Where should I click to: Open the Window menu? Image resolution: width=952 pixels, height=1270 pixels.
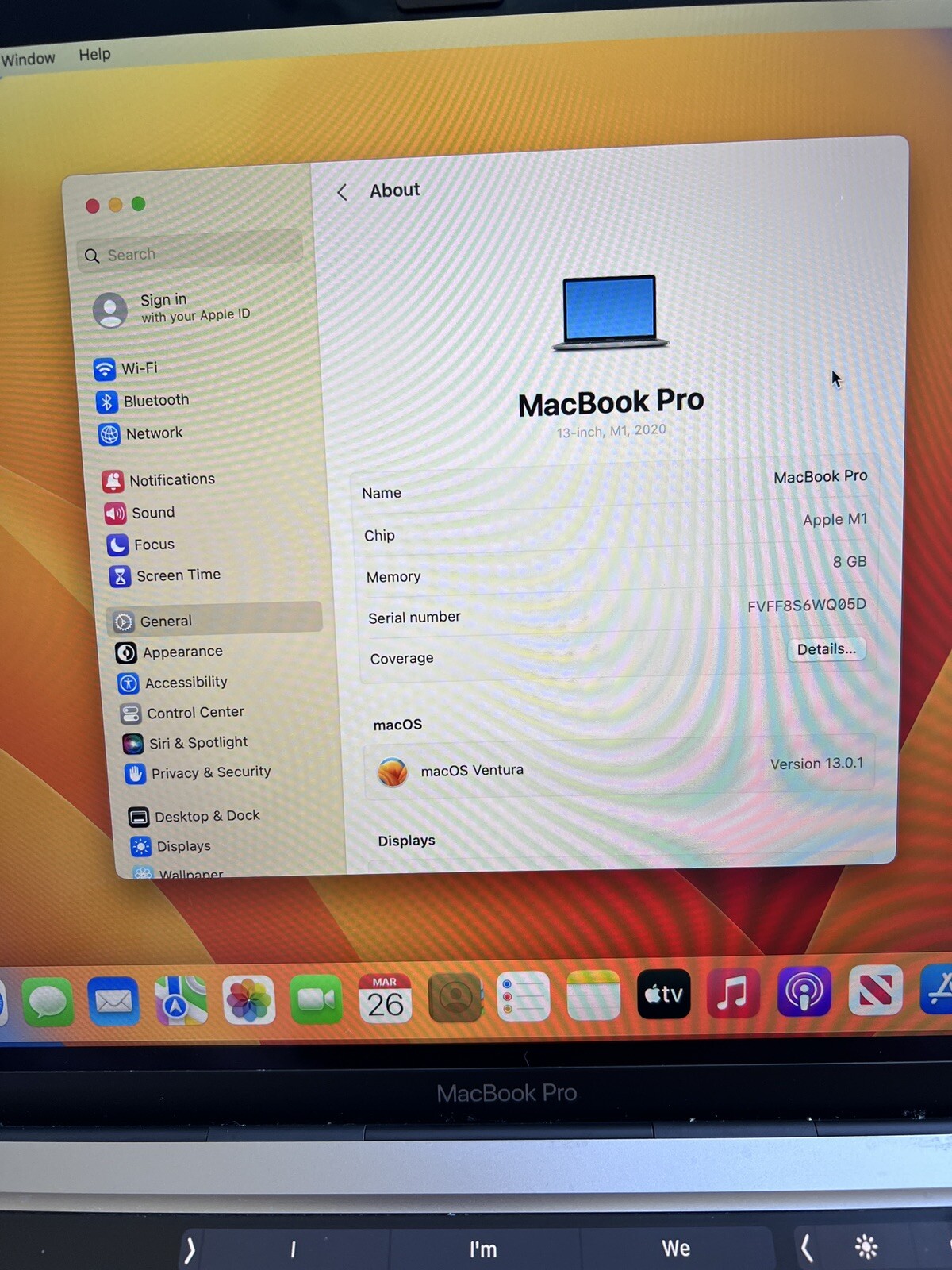[x=28, y=59]
